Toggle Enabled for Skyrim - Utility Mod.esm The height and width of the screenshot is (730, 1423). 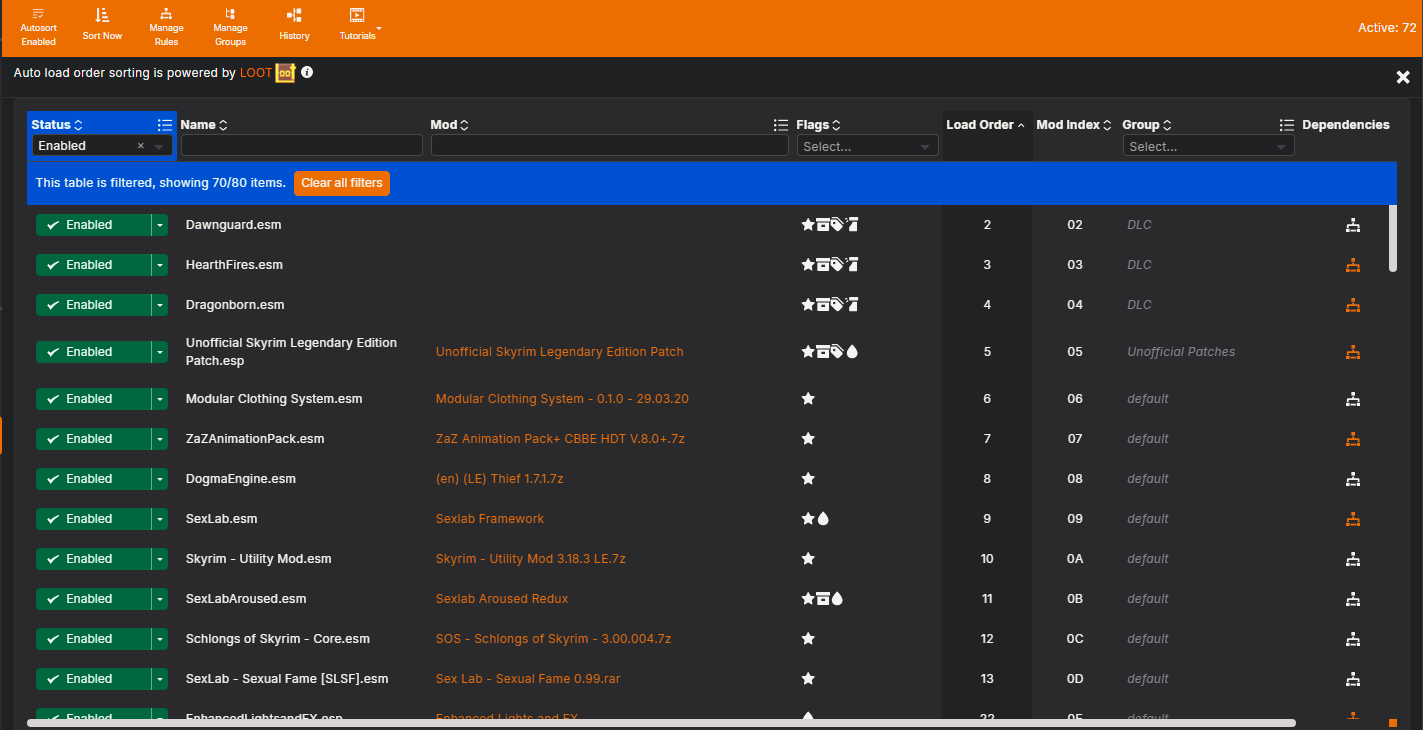pos(92,559)
